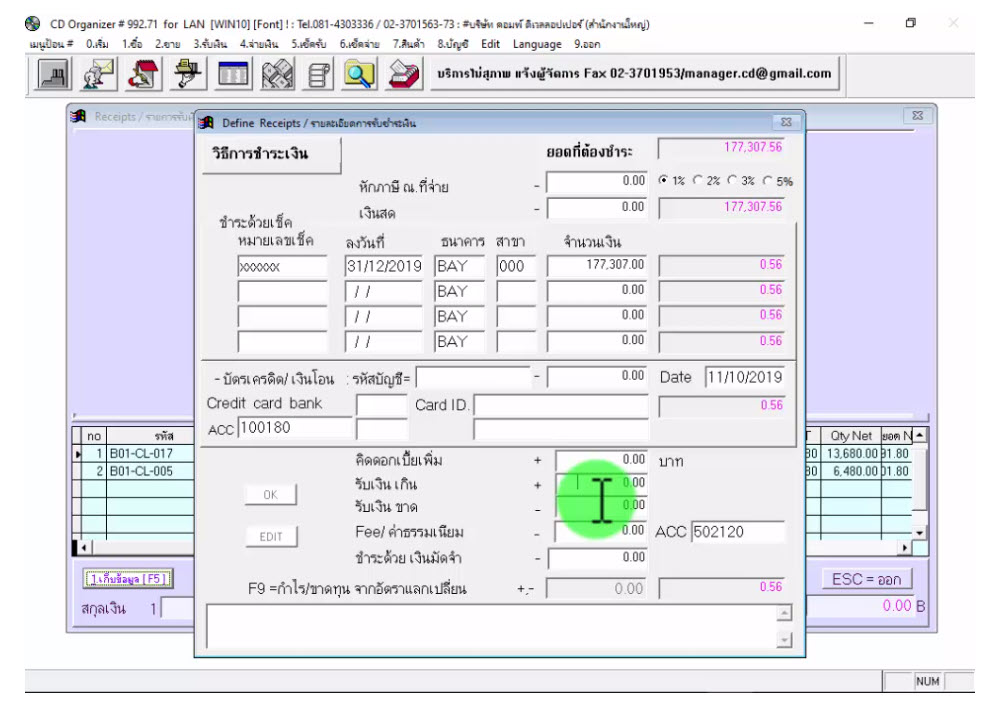Click the EDIT button in payment dialog

[x=272, y=537]
